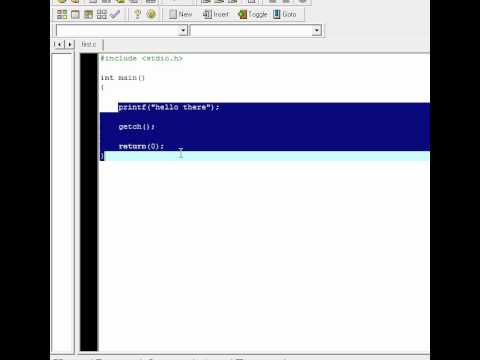Click the printf("hello there"); line

pyautogui.click(x=169, y=107)
